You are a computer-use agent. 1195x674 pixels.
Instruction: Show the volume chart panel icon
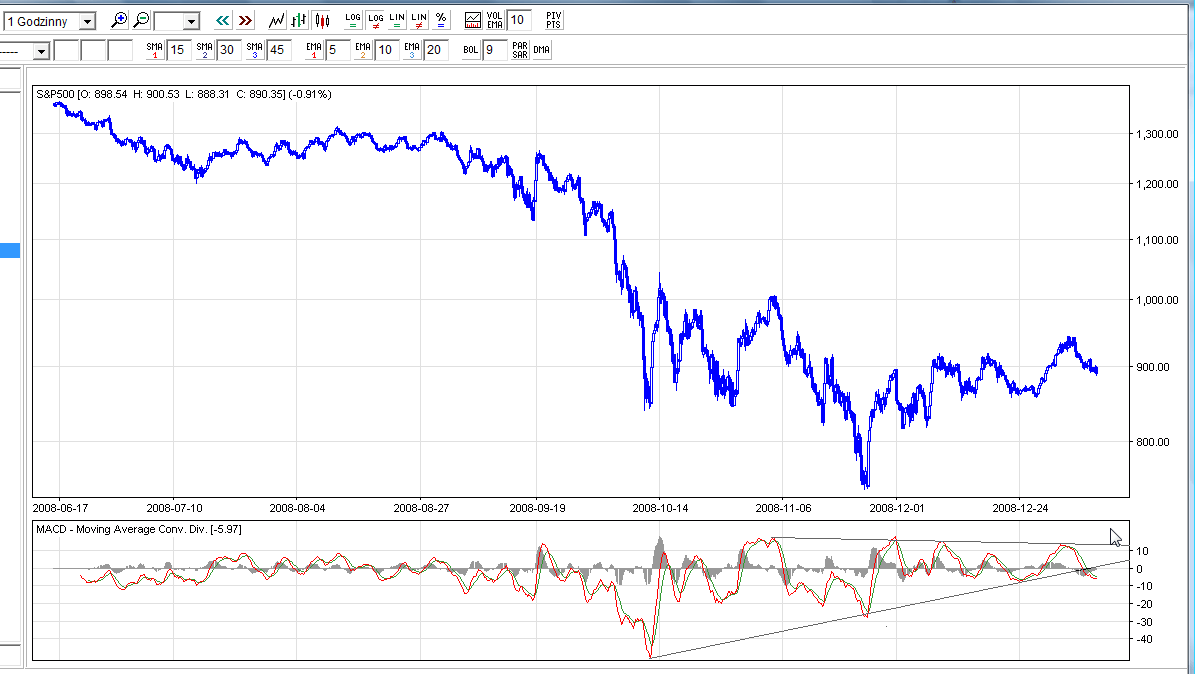(473, 20)
